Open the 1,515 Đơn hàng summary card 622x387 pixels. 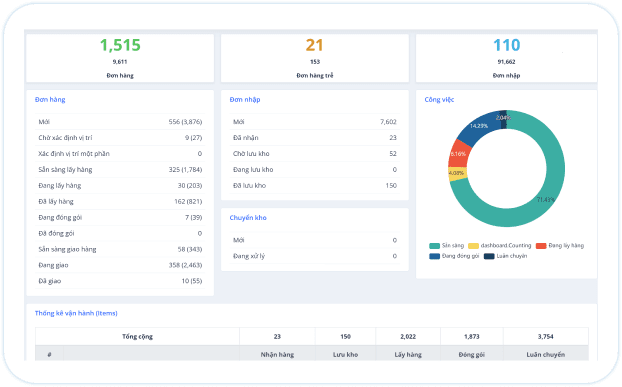click(120, 58)
